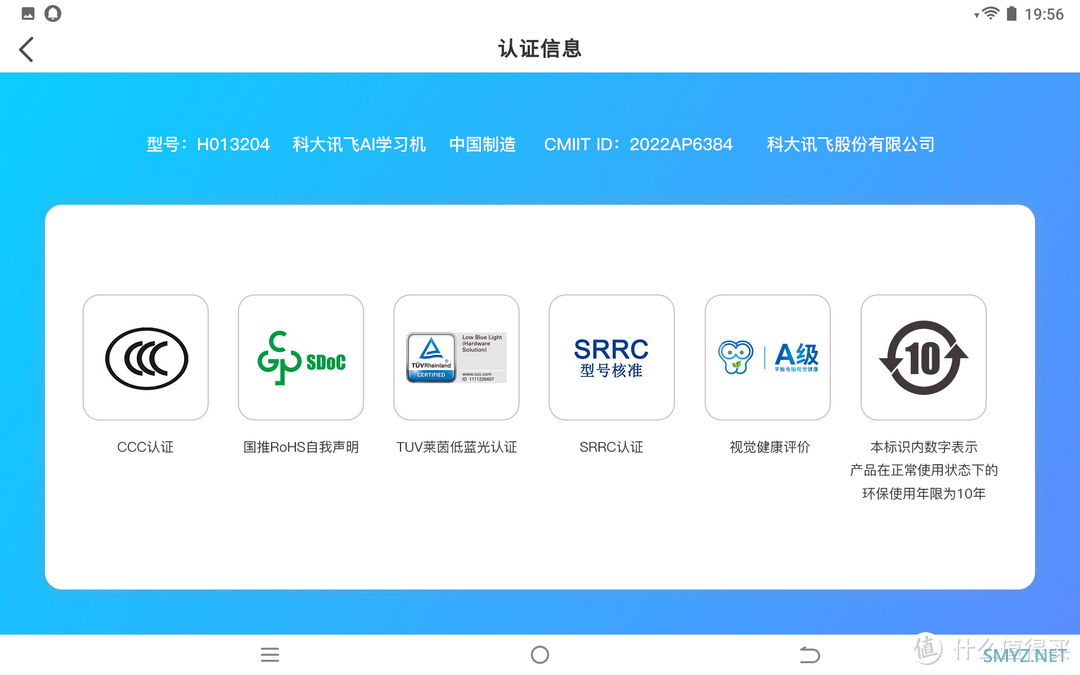Tap the 中国制造 label
Viewport: 1080px width, 675px height.
(x=482, y=145)
